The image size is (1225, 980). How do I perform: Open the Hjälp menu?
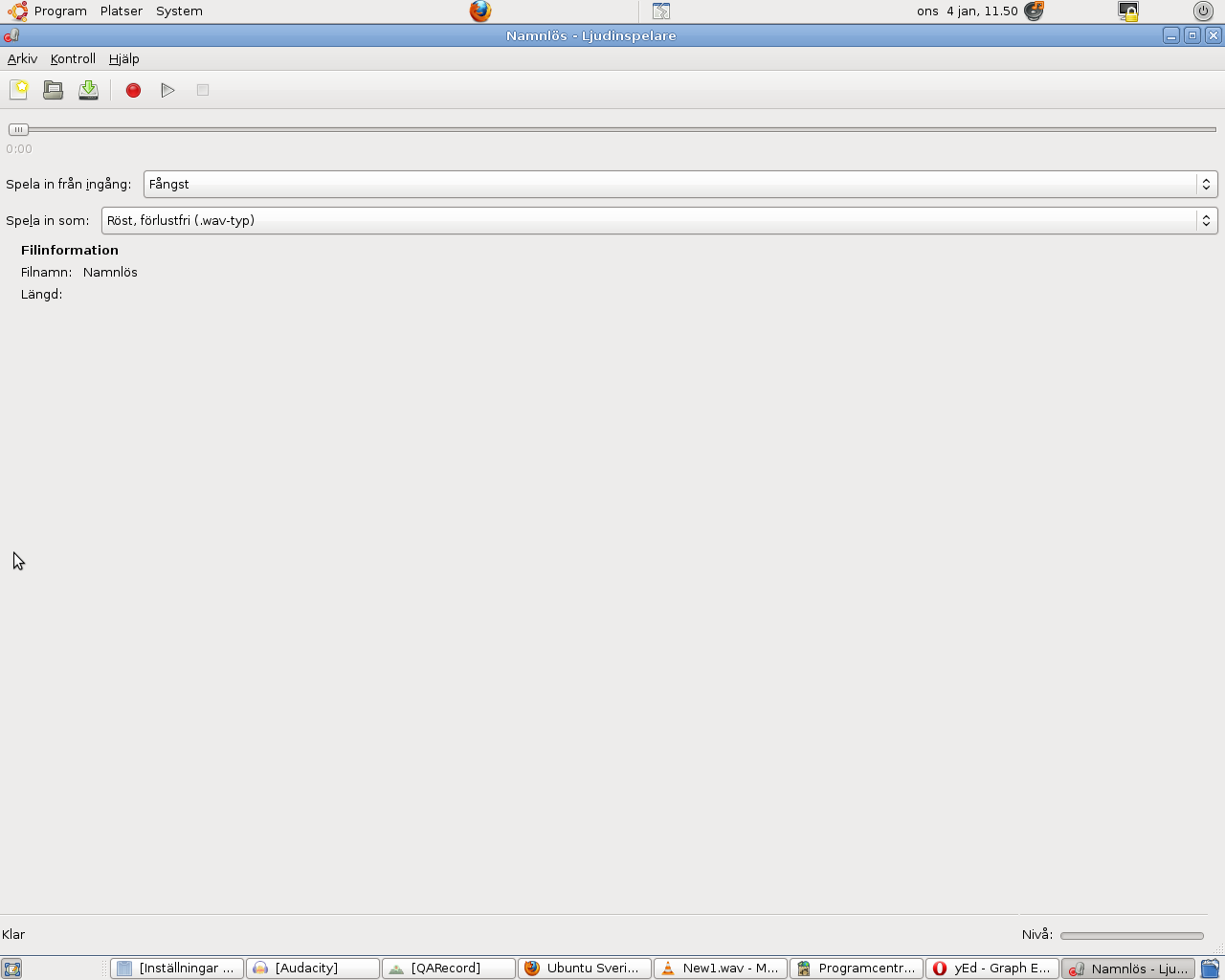pyautogui.click(x=124, y=58)
